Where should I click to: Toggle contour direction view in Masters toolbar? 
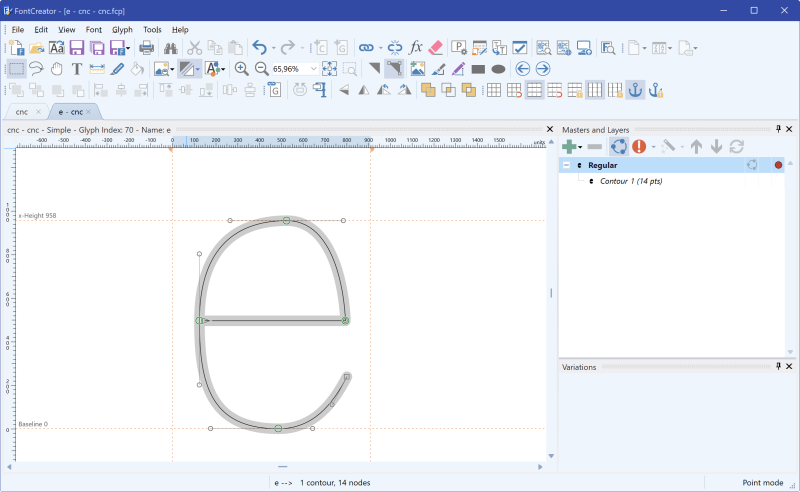pyautogui.click(x=619, y=147)
